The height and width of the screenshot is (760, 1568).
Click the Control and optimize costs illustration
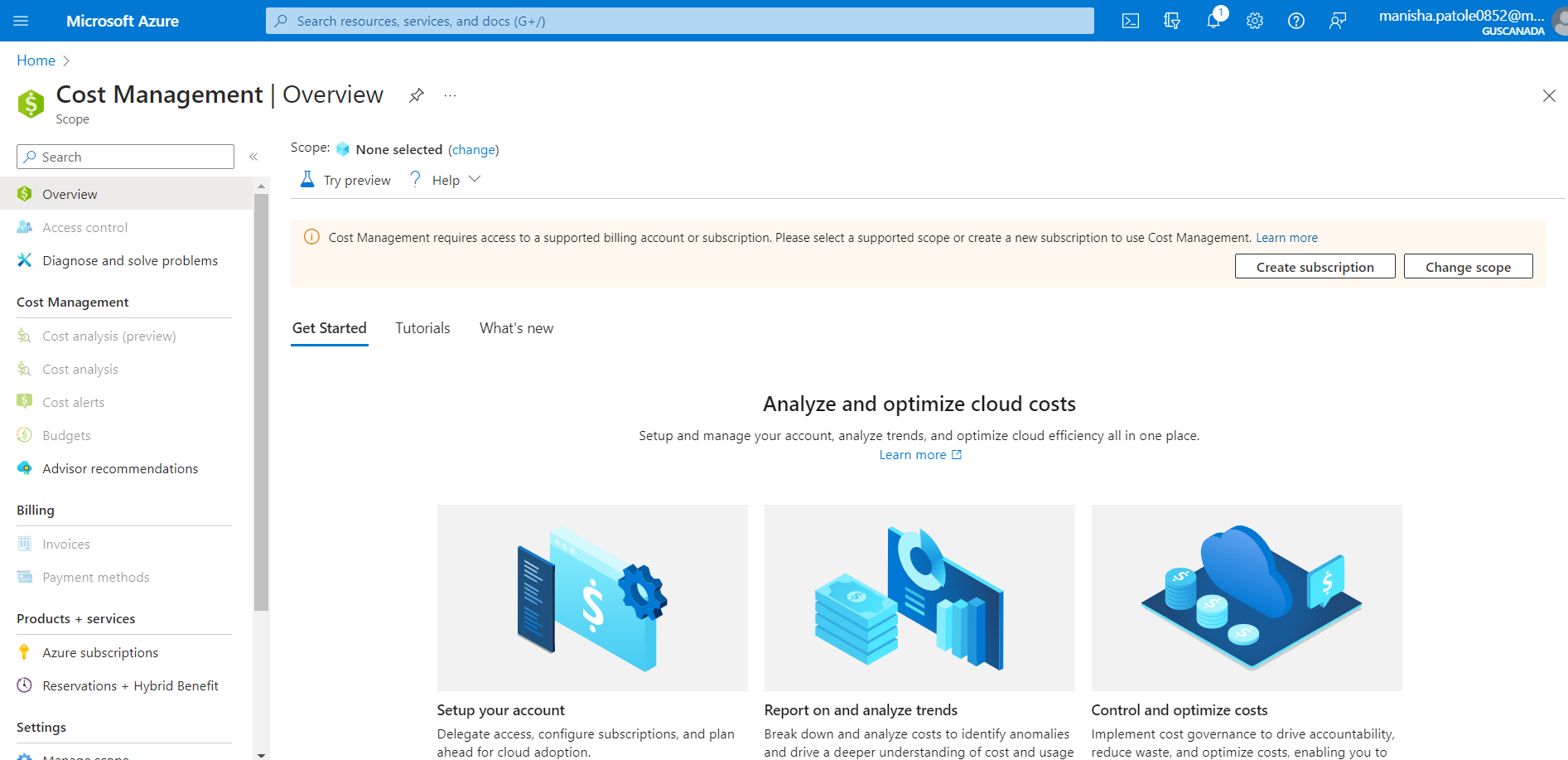(x=1247, y=598)
